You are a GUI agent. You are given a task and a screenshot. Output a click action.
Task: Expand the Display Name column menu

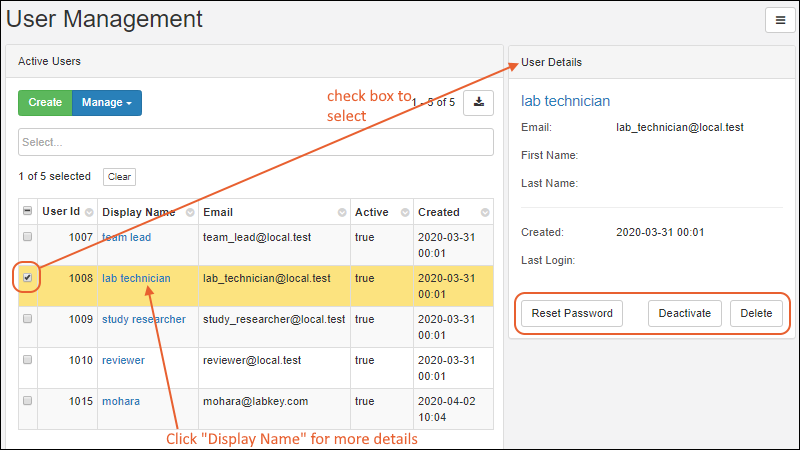click(x=186, y=213)
